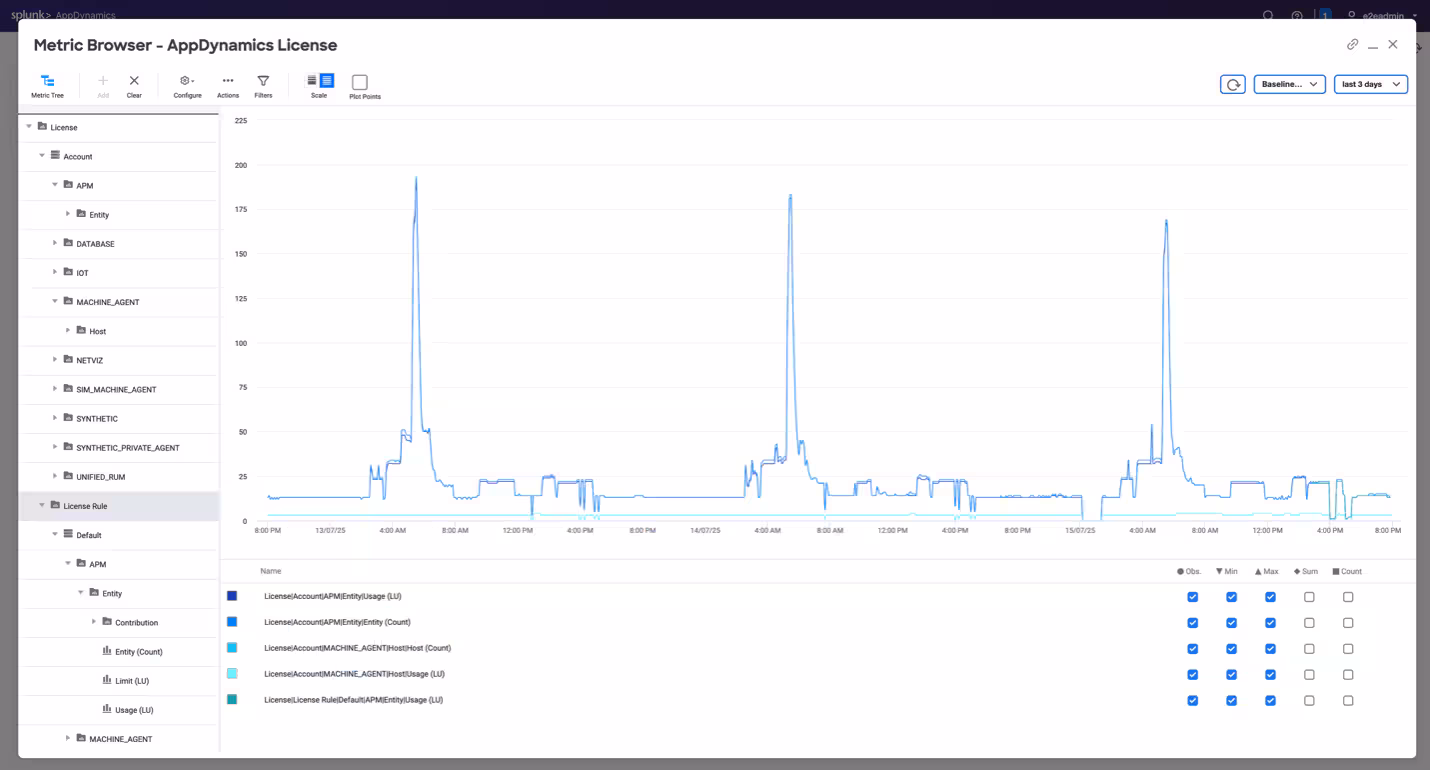The width and height of the screenshot is (1430, 770).
Task: Click the color swatch for License Rule Usage
Action: (232, 700)
